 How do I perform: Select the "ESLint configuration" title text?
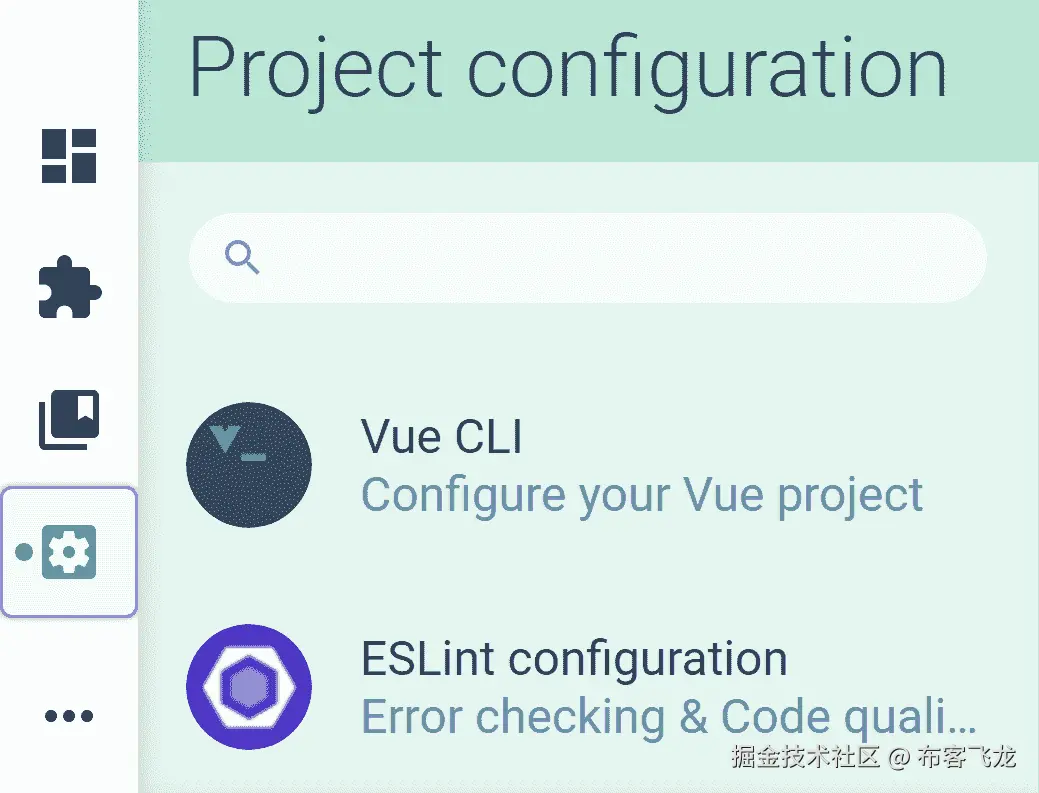574,659
